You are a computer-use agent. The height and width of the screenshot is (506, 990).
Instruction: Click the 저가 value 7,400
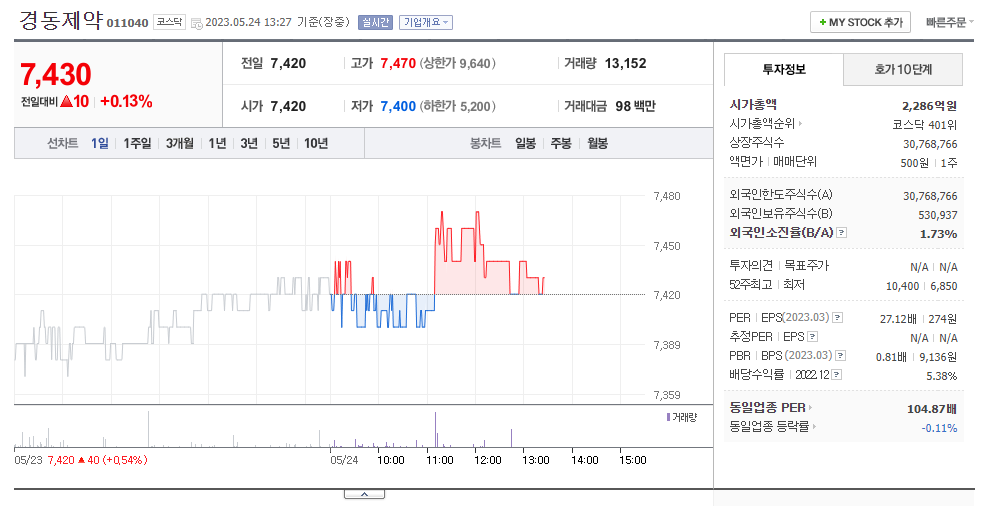coord(398,106)
